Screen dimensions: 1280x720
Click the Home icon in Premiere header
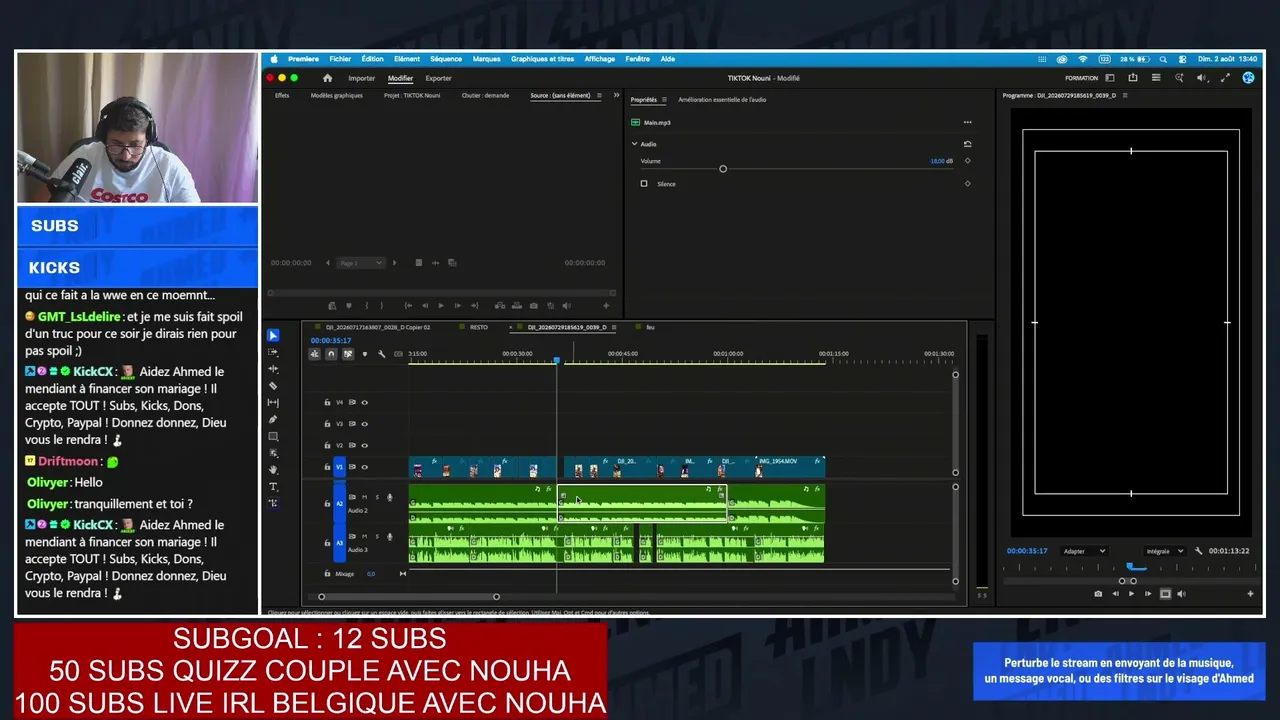tap(327, 78)
